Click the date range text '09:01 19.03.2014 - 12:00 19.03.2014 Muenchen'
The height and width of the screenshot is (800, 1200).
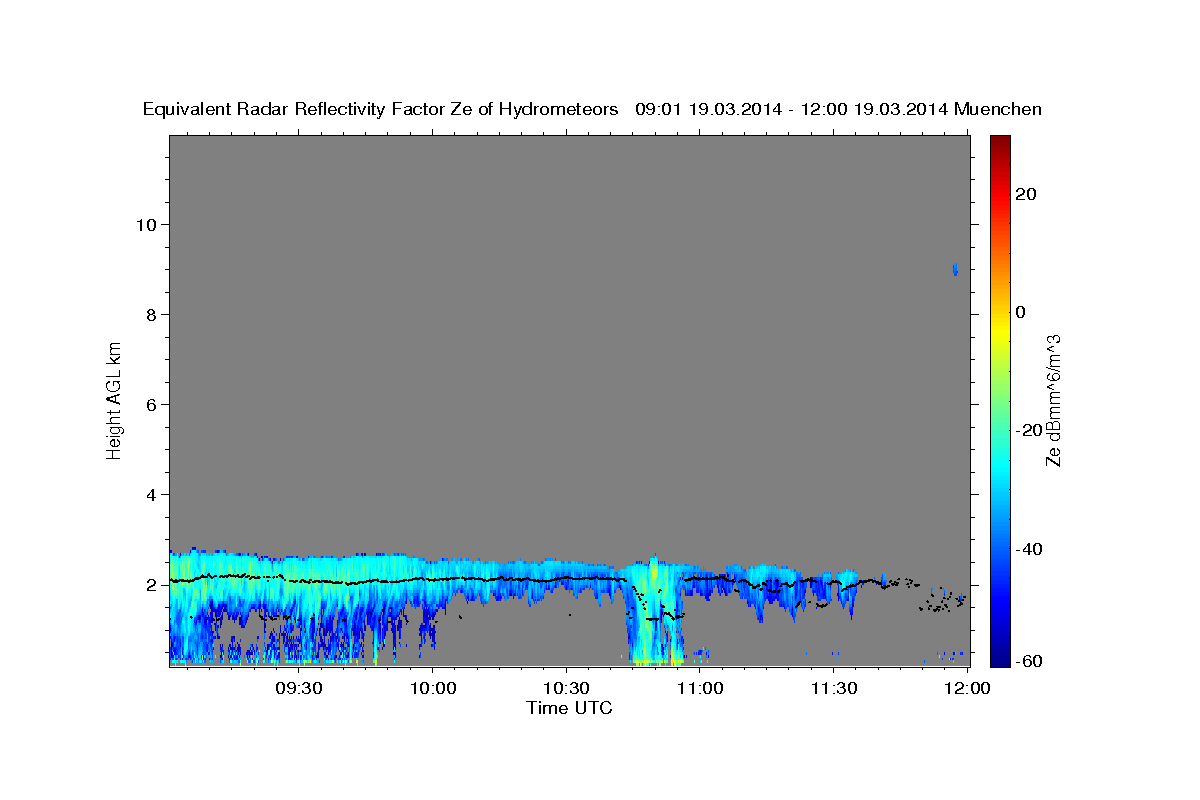(x=839, y=109)
